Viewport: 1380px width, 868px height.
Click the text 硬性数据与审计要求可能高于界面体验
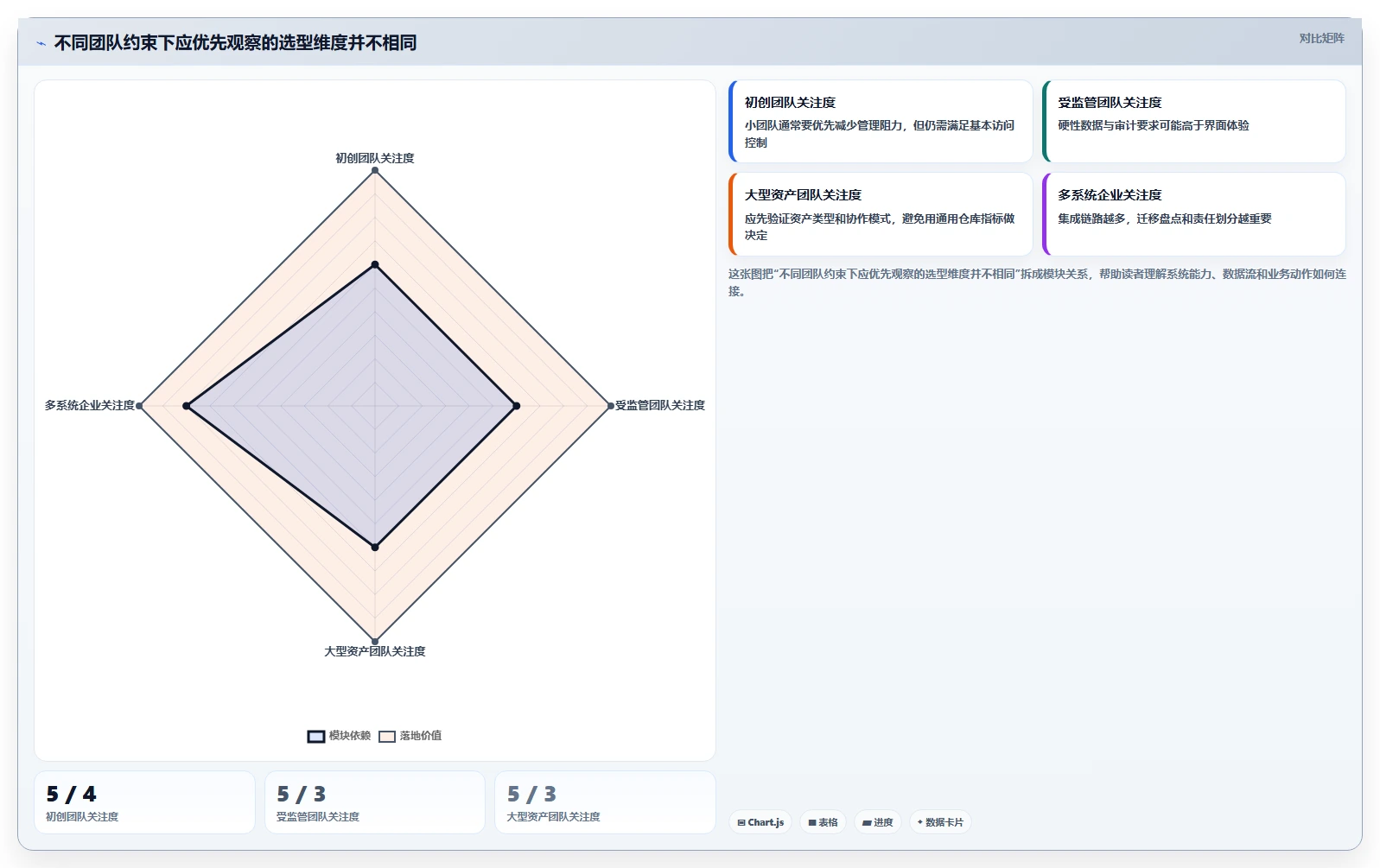coord(1154,125)
